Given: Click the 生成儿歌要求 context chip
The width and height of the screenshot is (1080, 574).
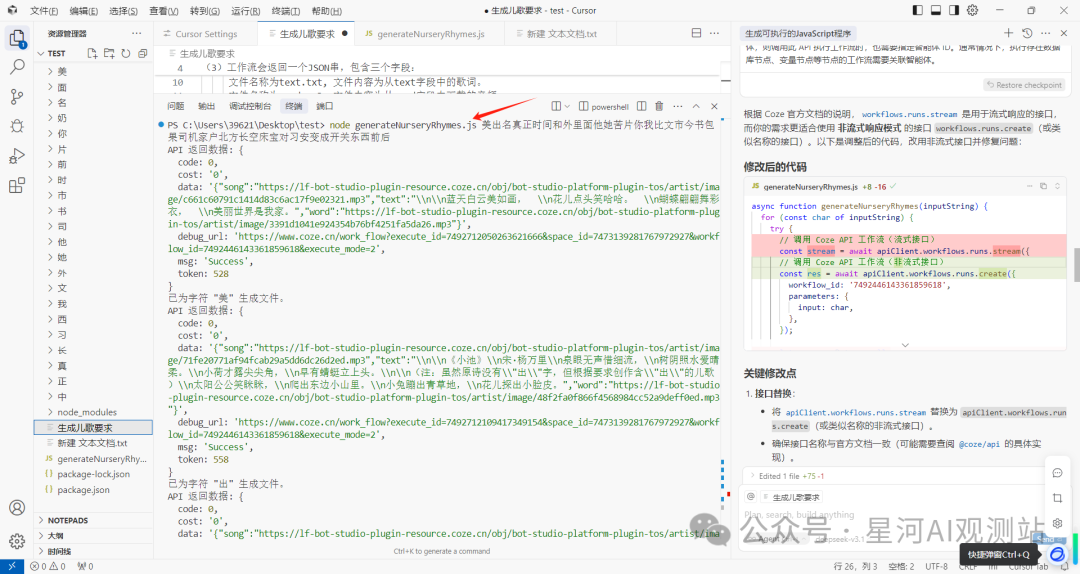Looking at the screenshot, I should tap(790, 497).
